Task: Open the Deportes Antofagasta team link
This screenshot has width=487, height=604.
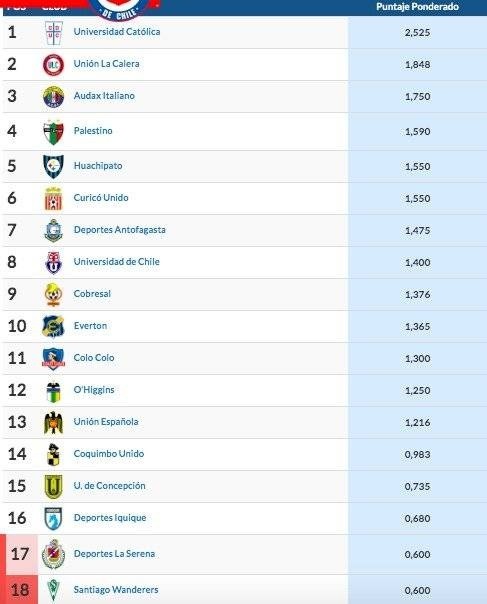Action: click(119, 230)
